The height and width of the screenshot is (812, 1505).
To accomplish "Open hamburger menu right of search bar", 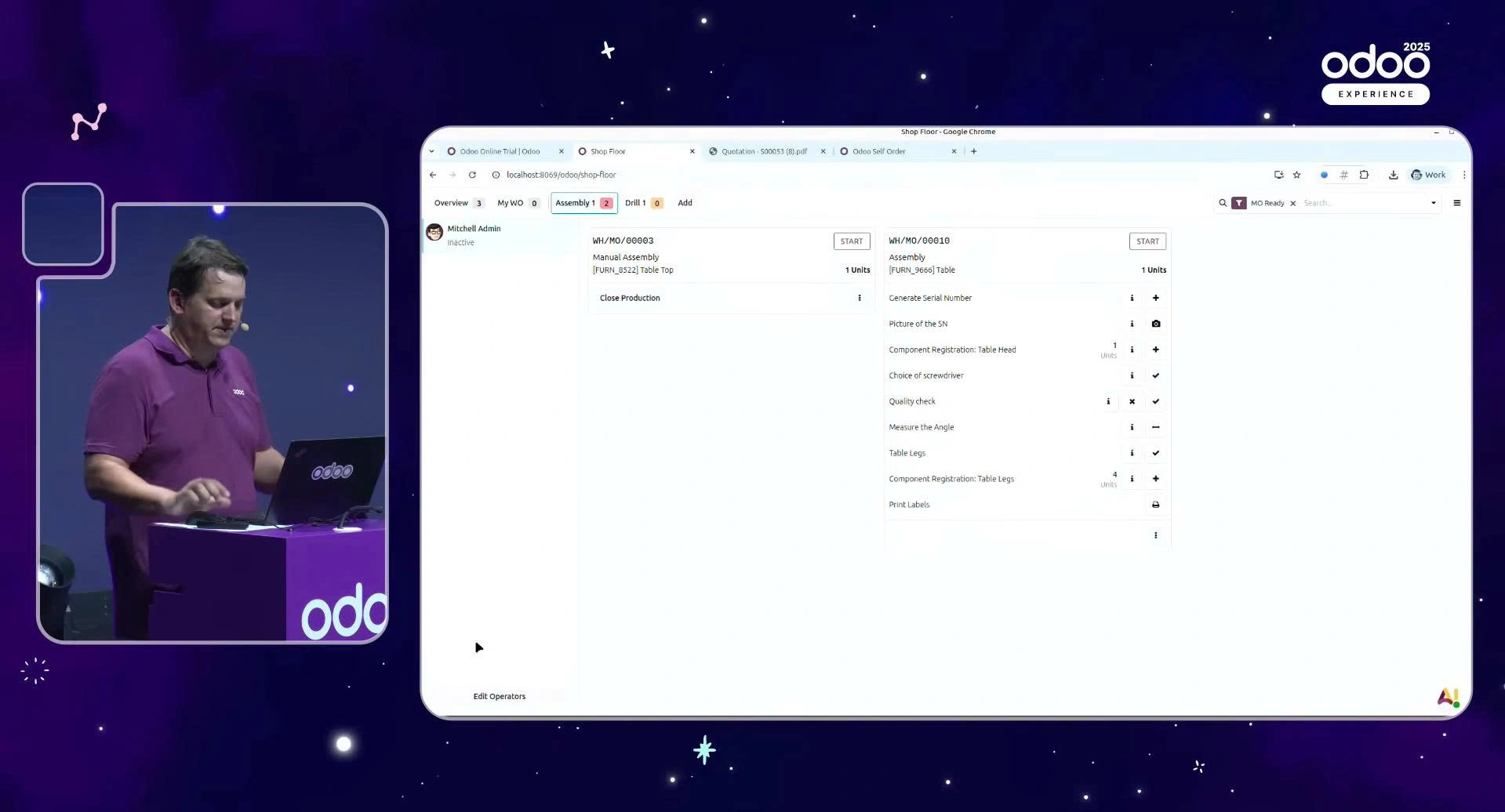I will pos(1456,203).
